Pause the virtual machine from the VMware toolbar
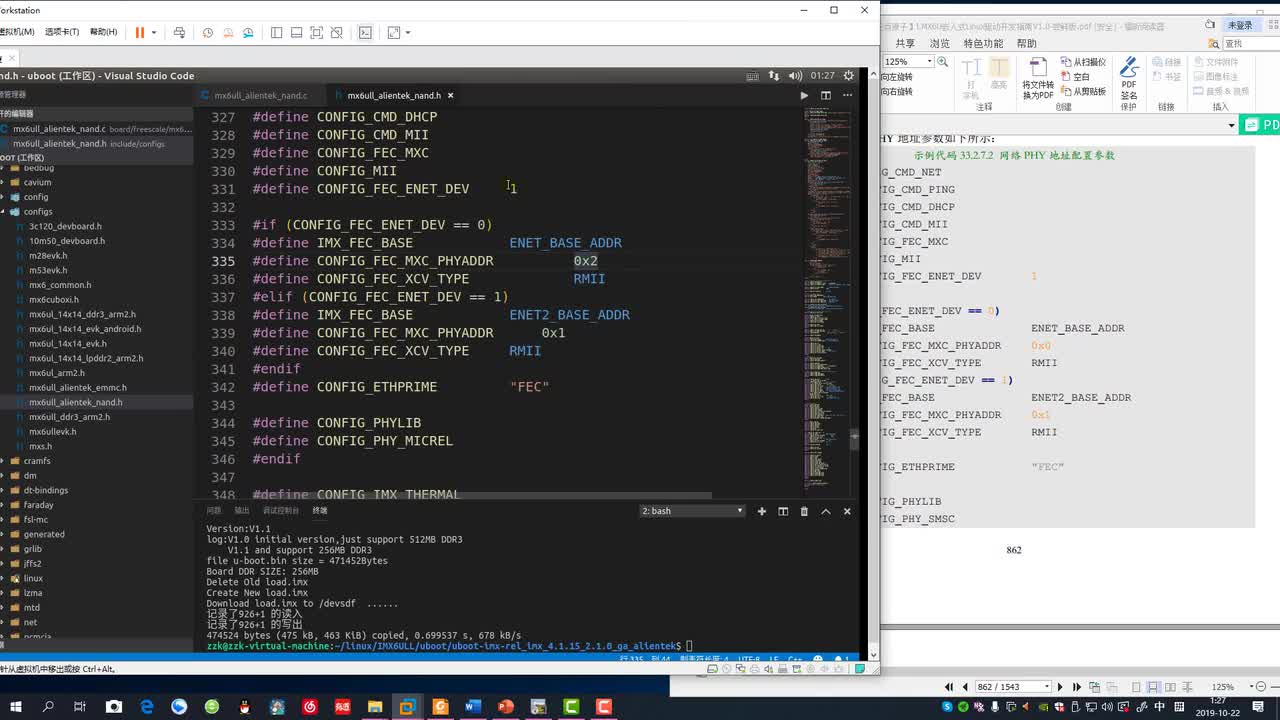The height and width of the screenshot is (720, 1280). pos(140,32)
